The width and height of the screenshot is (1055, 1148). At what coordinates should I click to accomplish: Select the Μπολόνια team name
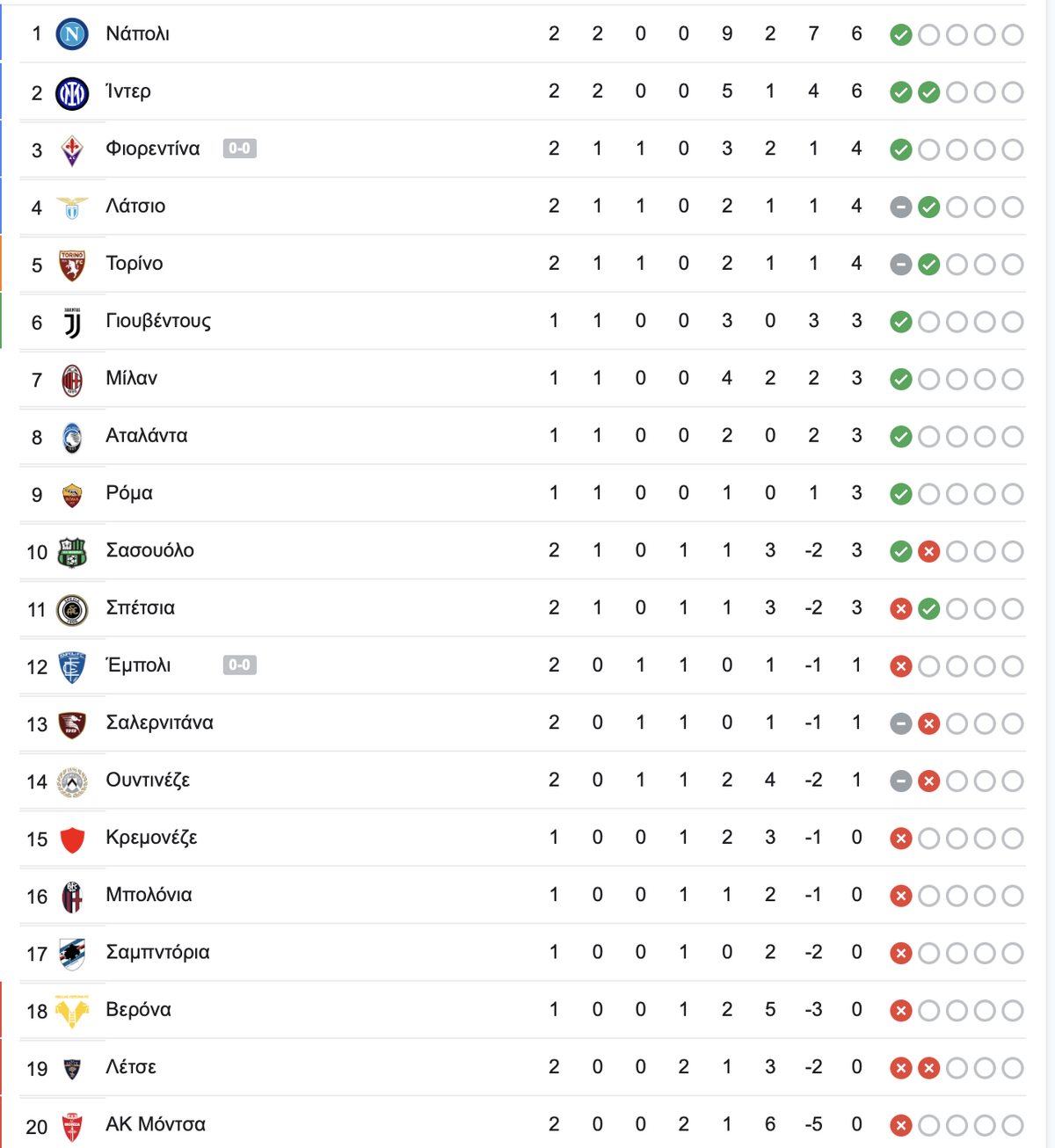point(149,895)
